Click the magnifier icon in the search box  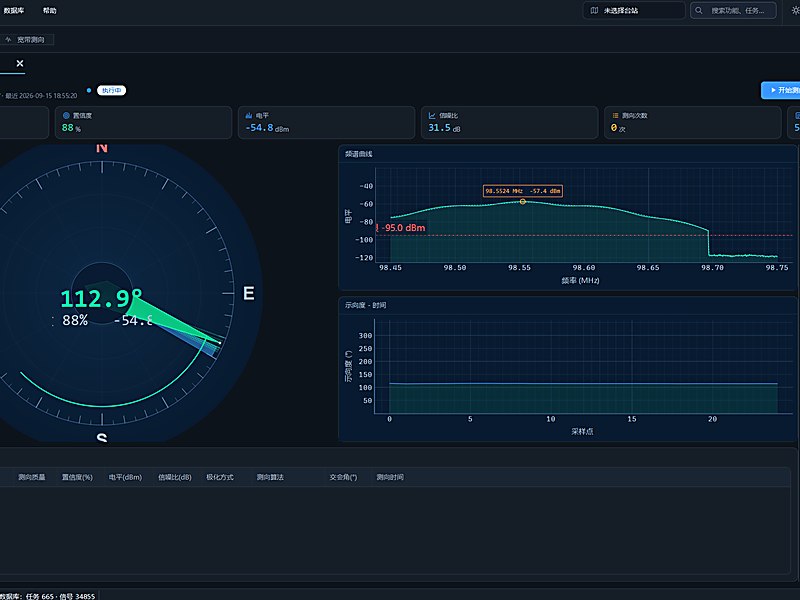[x=699, y=10]
